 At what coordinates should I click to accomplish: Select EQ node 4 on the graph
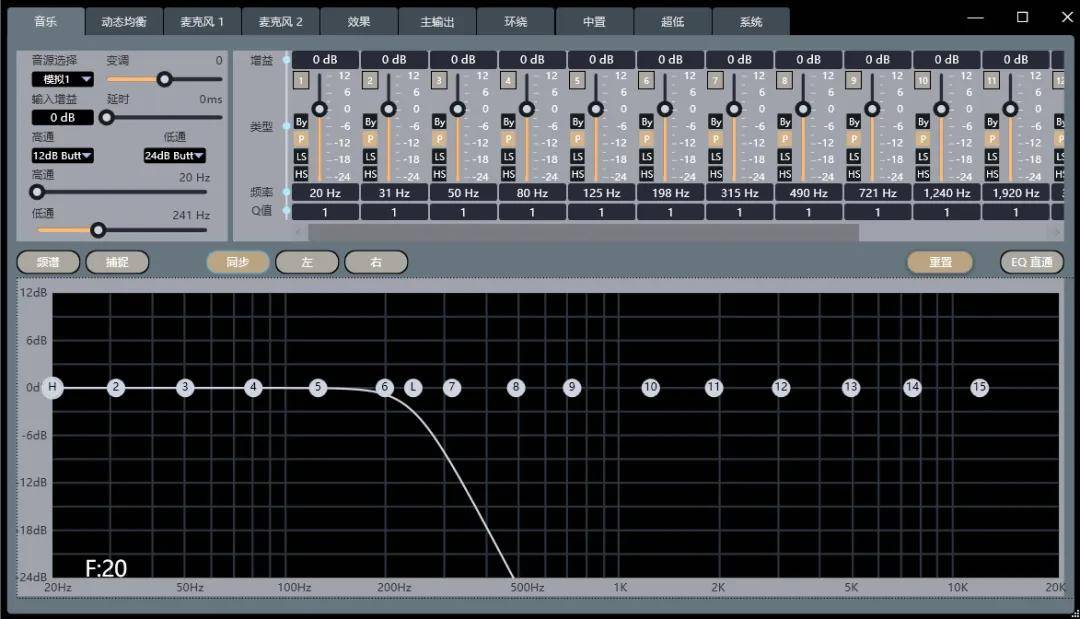click(x=253, y=387)
